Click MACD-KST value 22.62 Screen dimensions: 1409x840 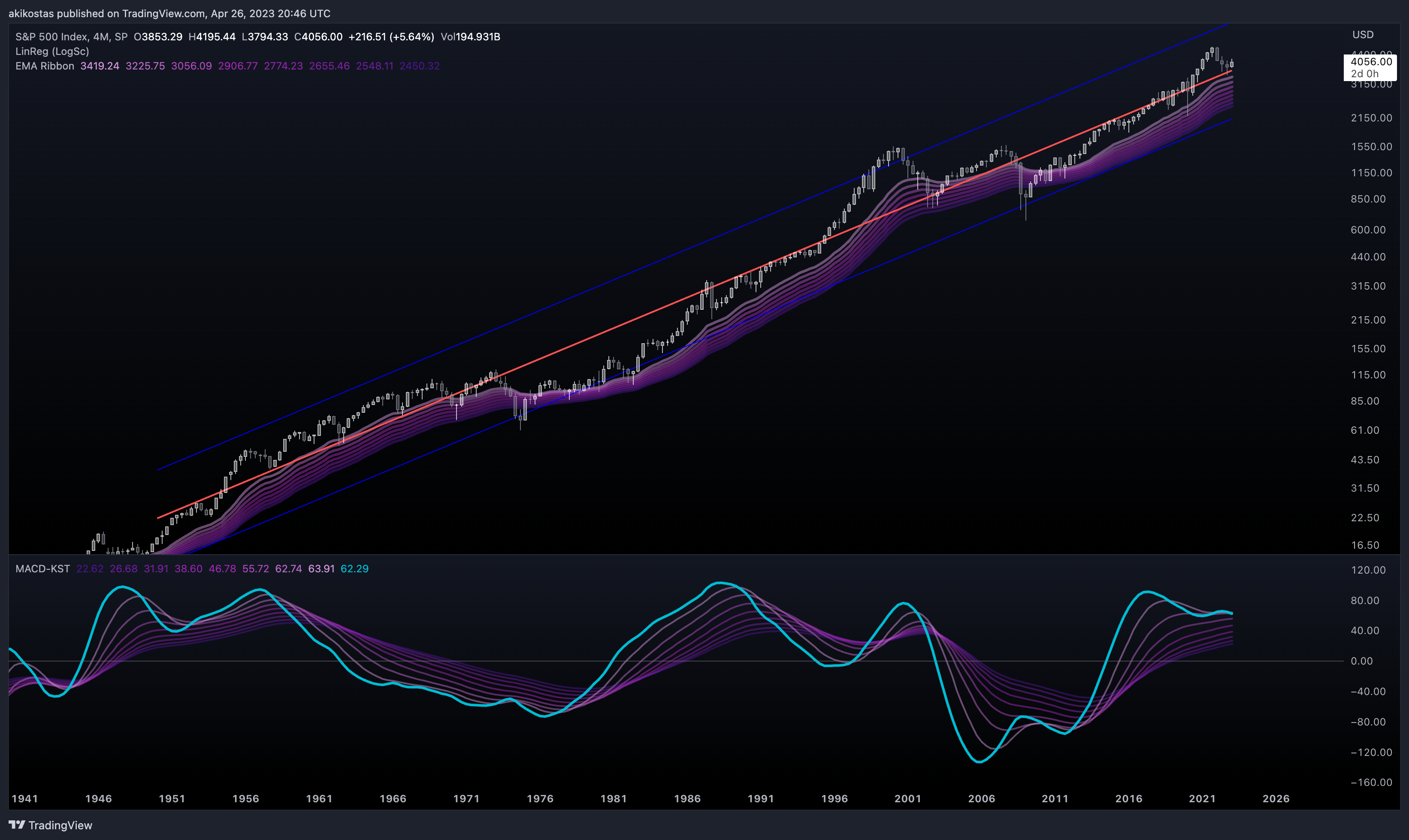pyautogui.click(x=90, y=569)
